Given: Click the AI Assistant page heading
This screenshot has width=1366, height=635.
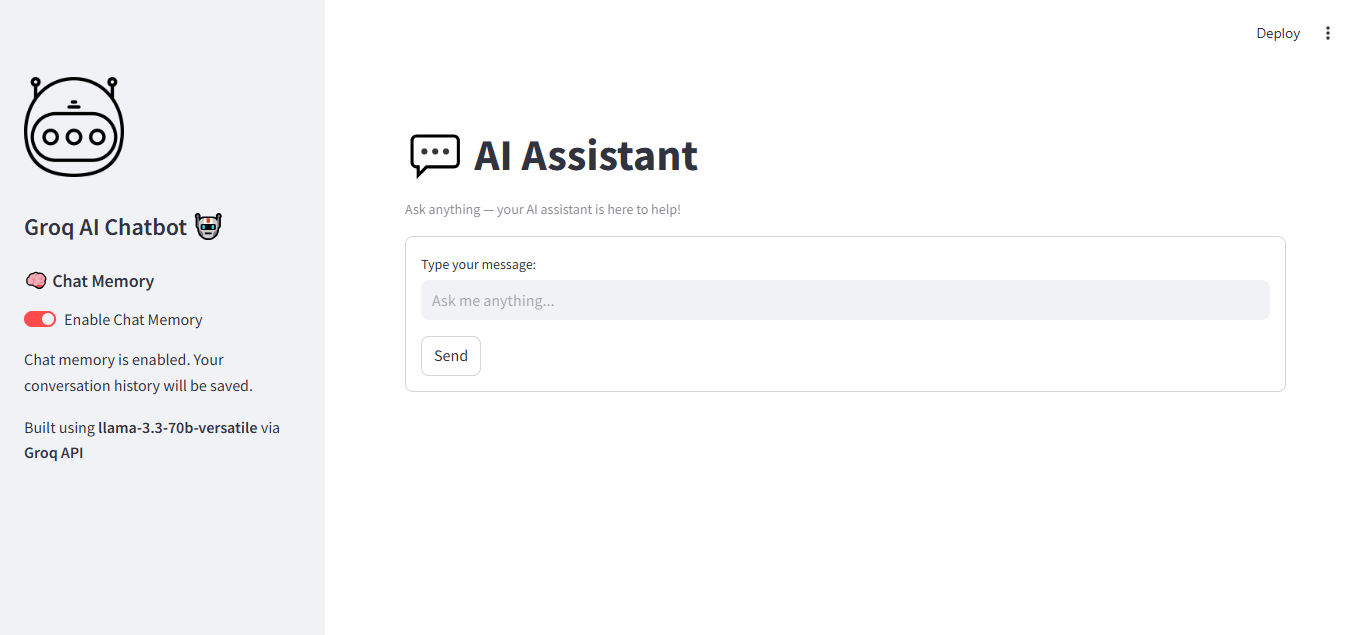Looking at the screenshot, I should (x=586, y=156).
